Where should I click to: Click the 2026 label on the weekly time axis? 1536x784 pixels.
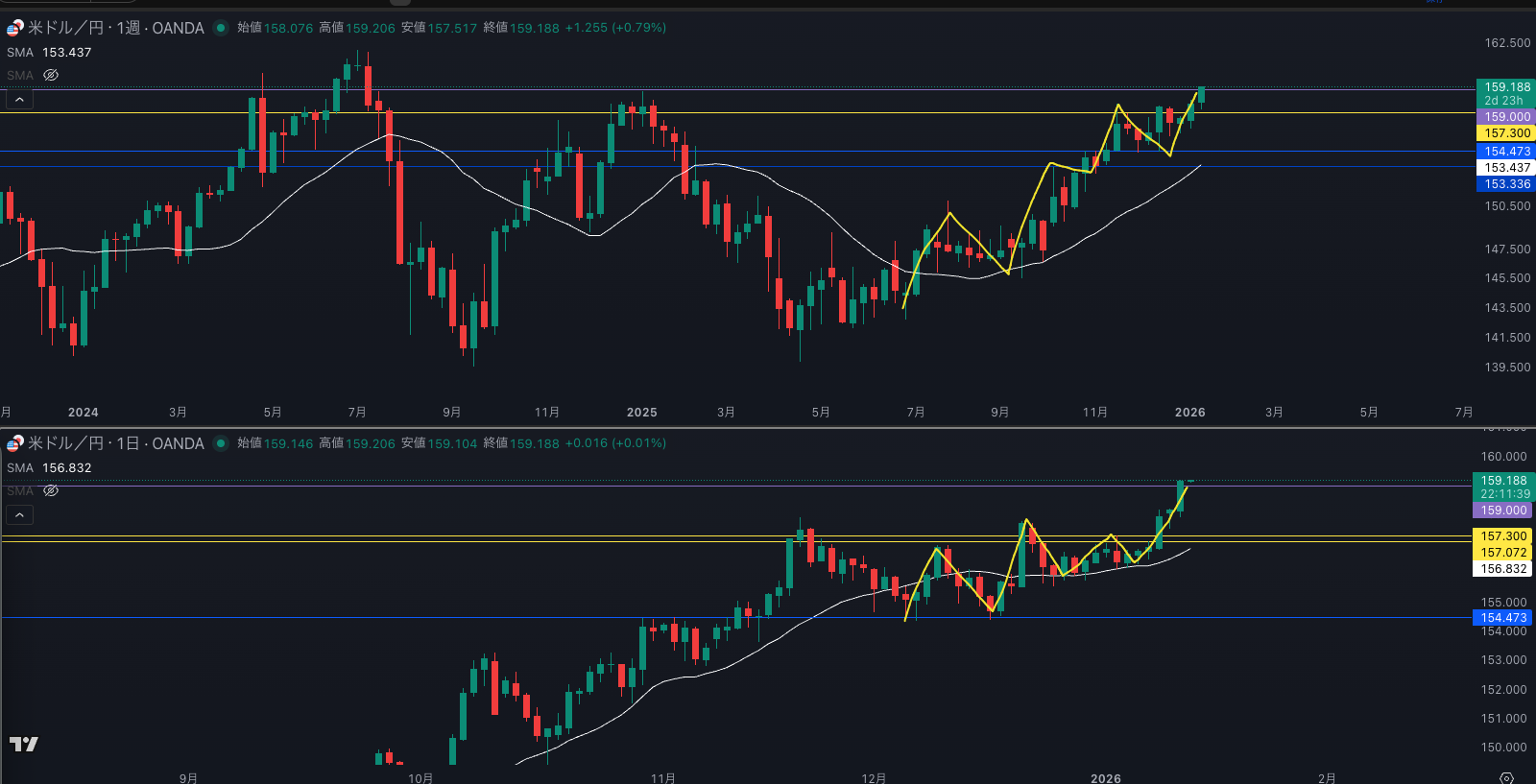click(x=1189, y=413)
